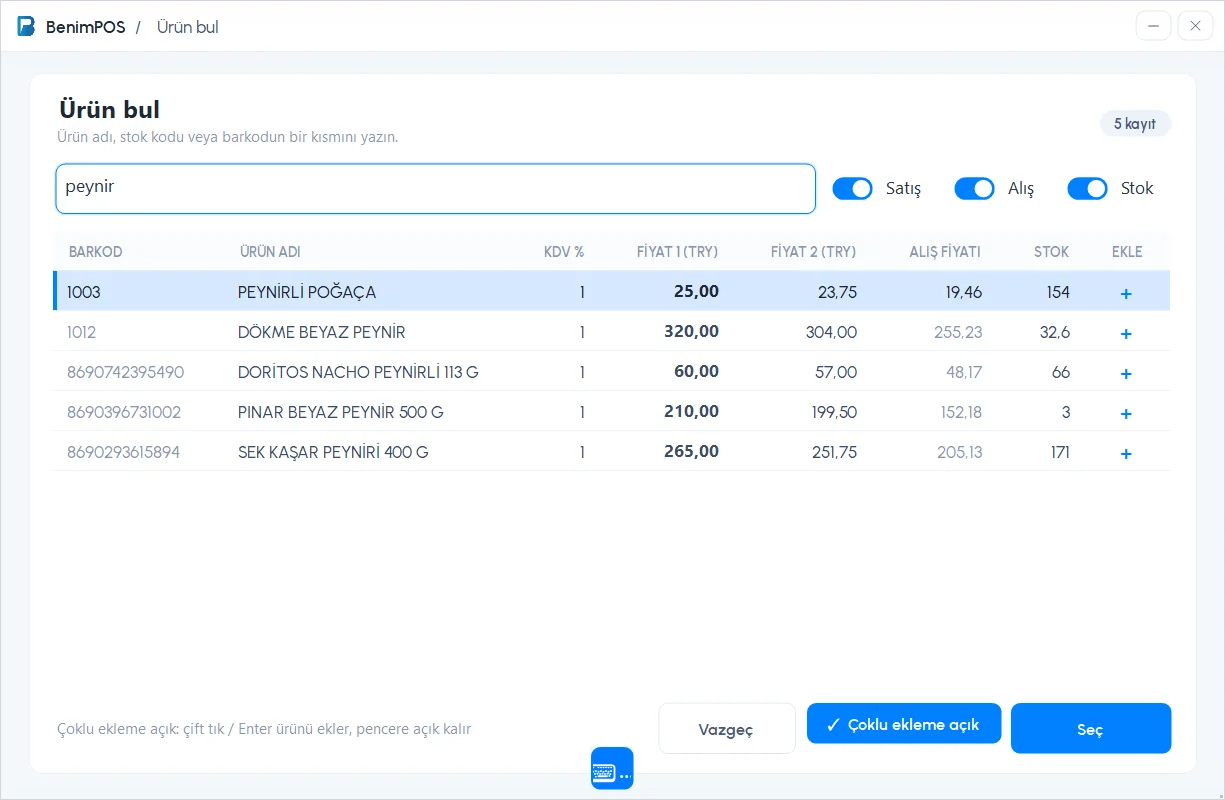Click the stock value 171
1225x800 pixels.
point(1058,452)
